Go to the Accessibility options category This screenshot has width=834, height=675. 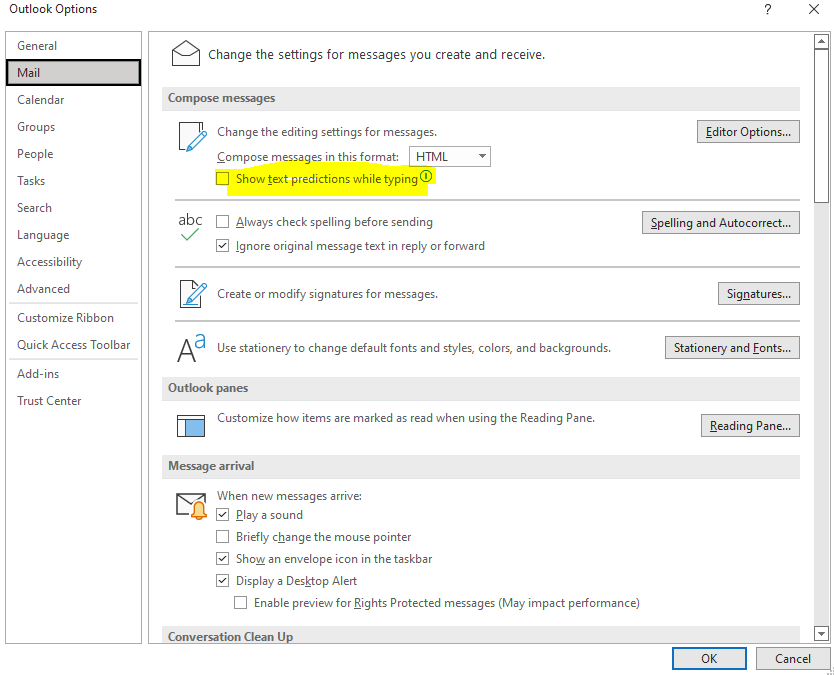[73, 262]
